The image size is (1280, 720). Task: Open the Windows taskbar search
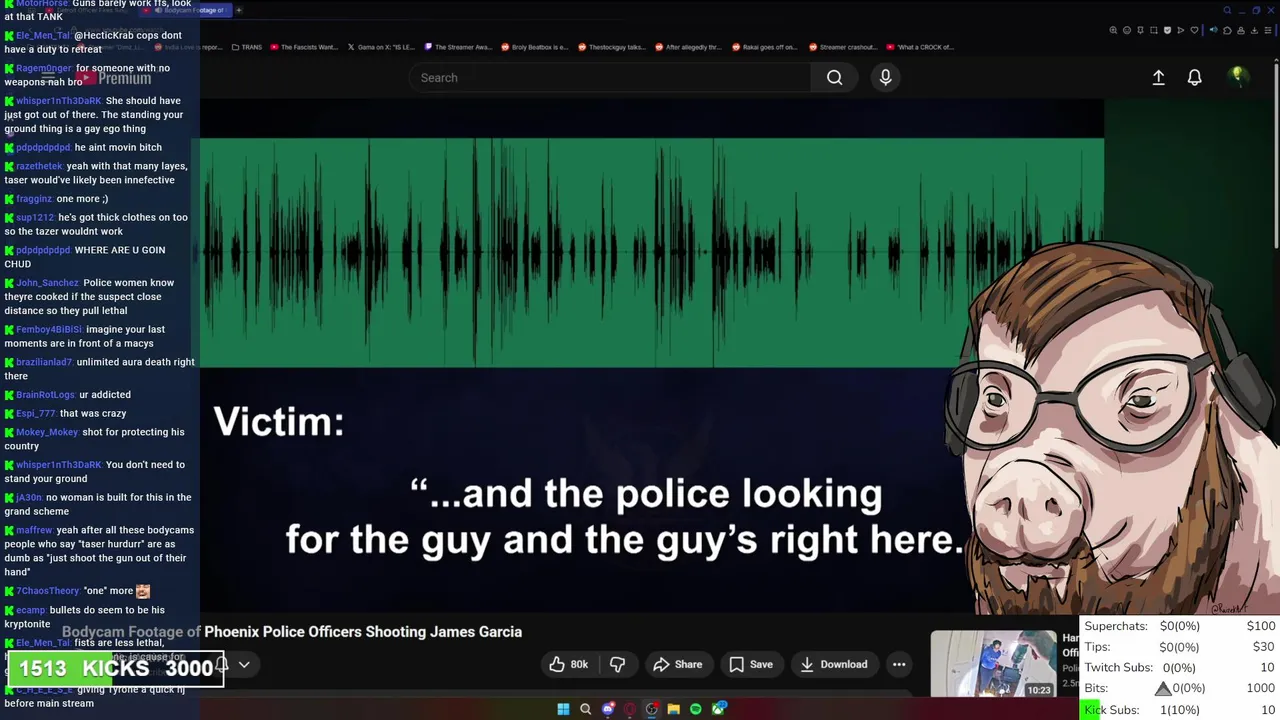pos(585,709)
